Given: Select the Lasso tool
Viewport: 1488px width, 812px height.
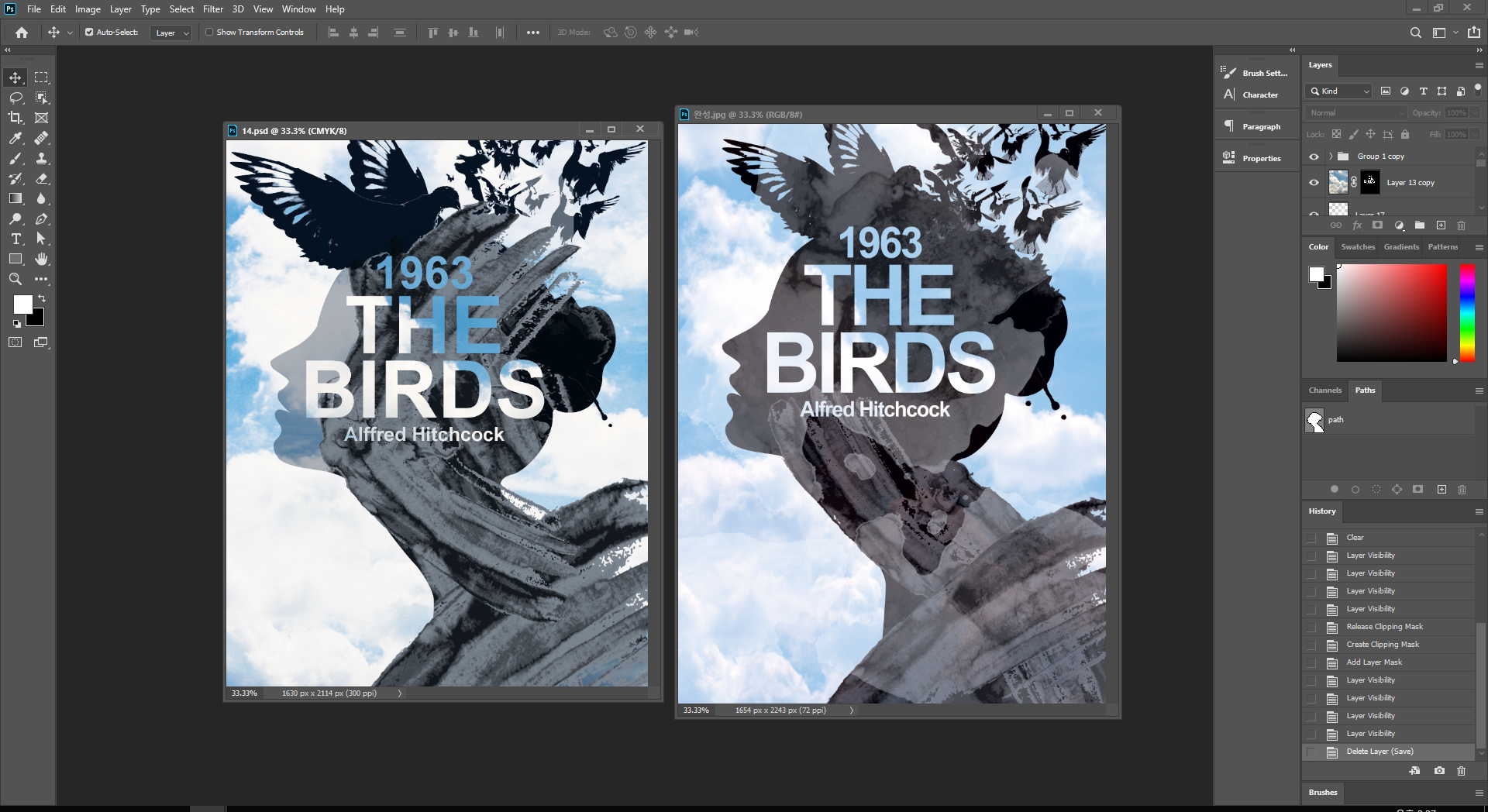Looking at the screenshot, I should (x=15, y=98).
